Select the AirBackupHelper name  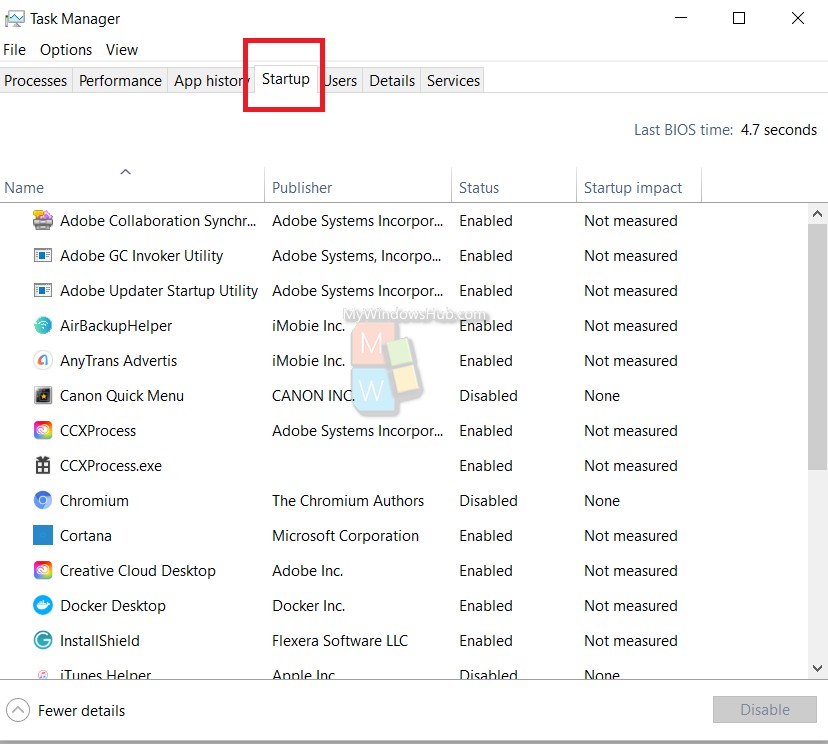click(116, 326)
